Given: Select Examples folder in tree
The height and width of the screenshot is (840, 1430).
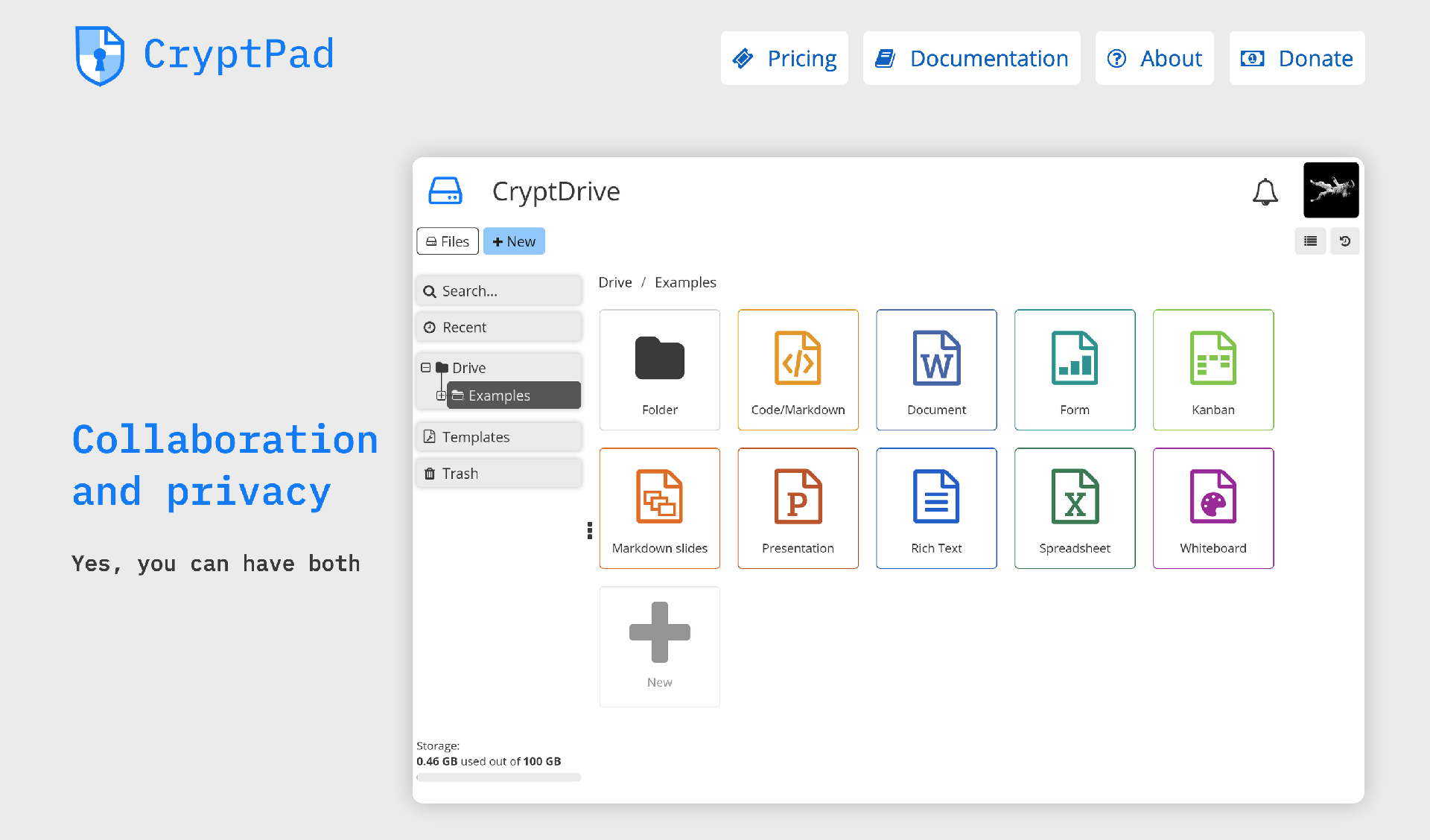Looking at the screenshot, I should [514, 395].
